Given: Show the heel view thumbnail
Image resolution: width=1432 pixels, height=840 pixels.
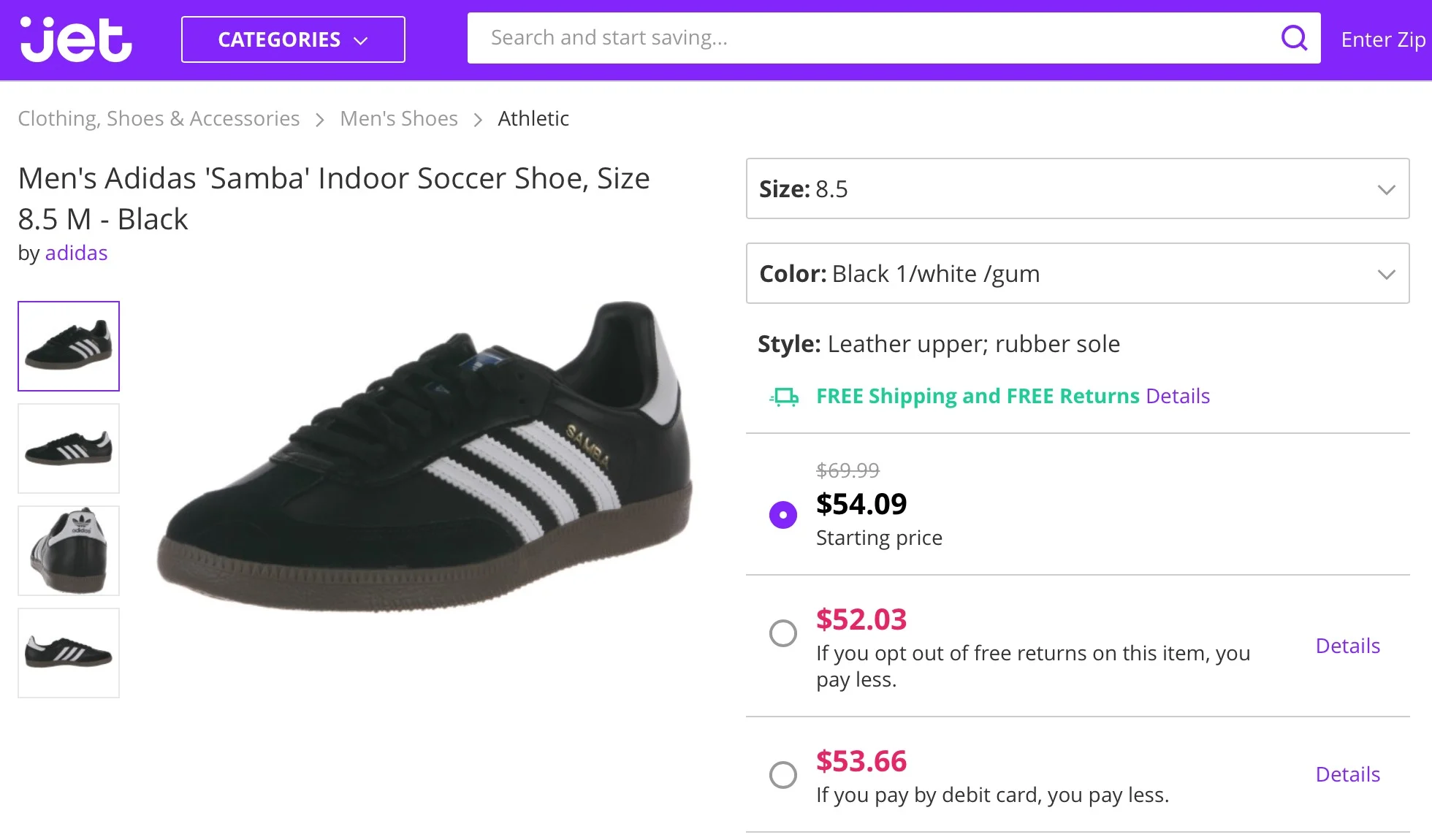Looking at the screenshot, I should 69,551.
